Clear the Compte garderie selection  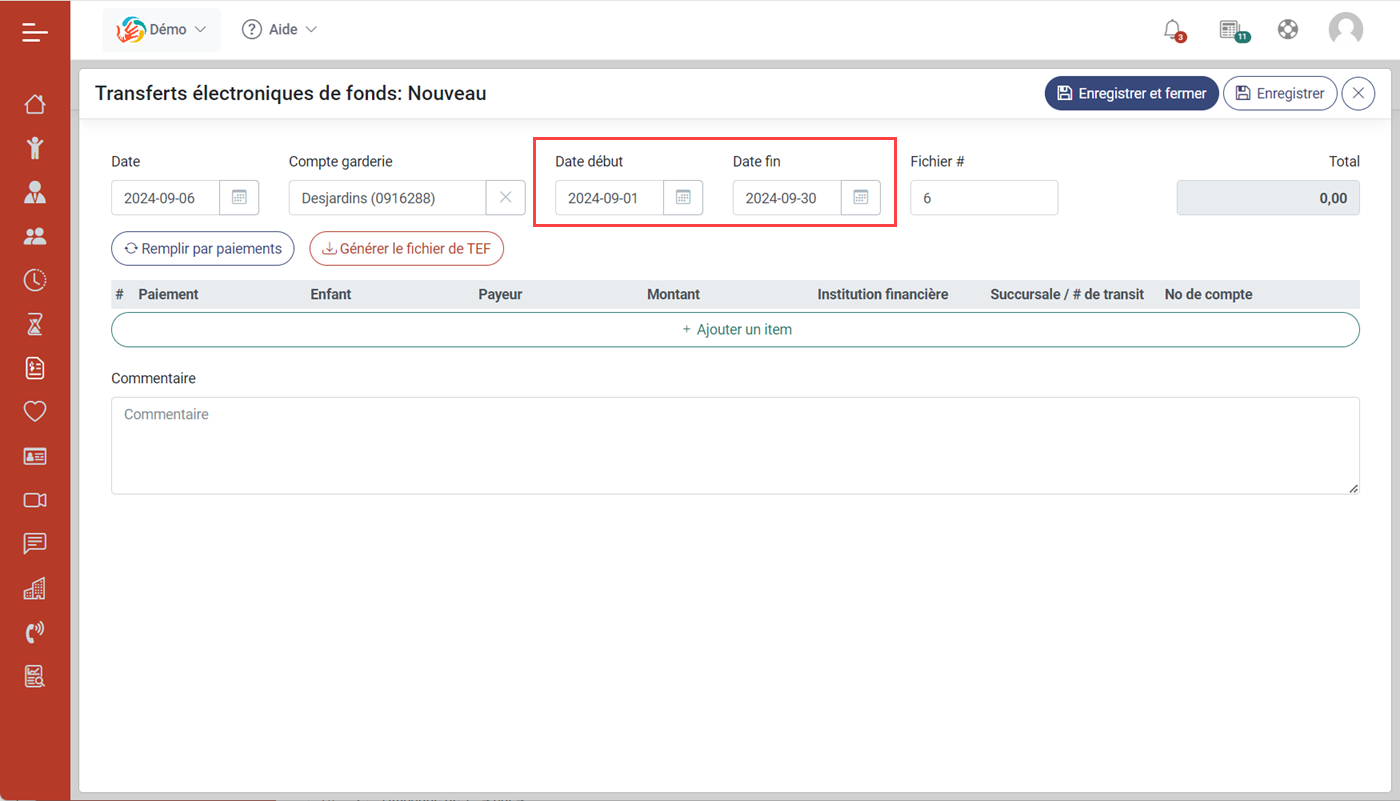pos(505,198)
